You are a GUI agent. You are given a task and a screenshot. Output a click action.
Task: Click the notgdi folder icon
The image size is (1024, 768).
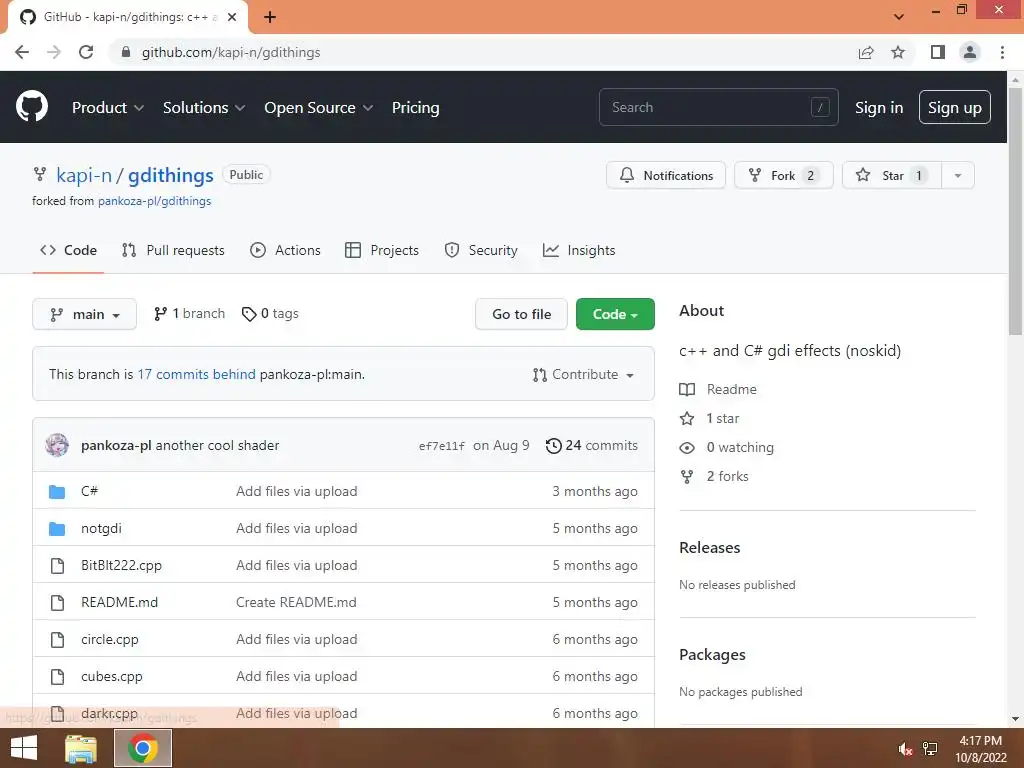tap(57, 528)
